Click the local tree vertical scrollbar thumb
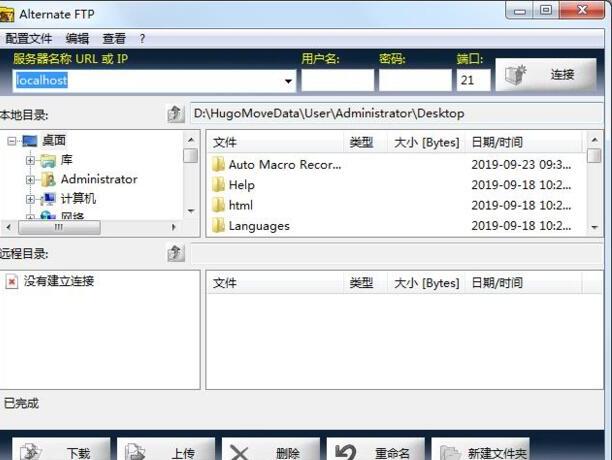This screenshot has width=612, height=460. coord(191,155)
